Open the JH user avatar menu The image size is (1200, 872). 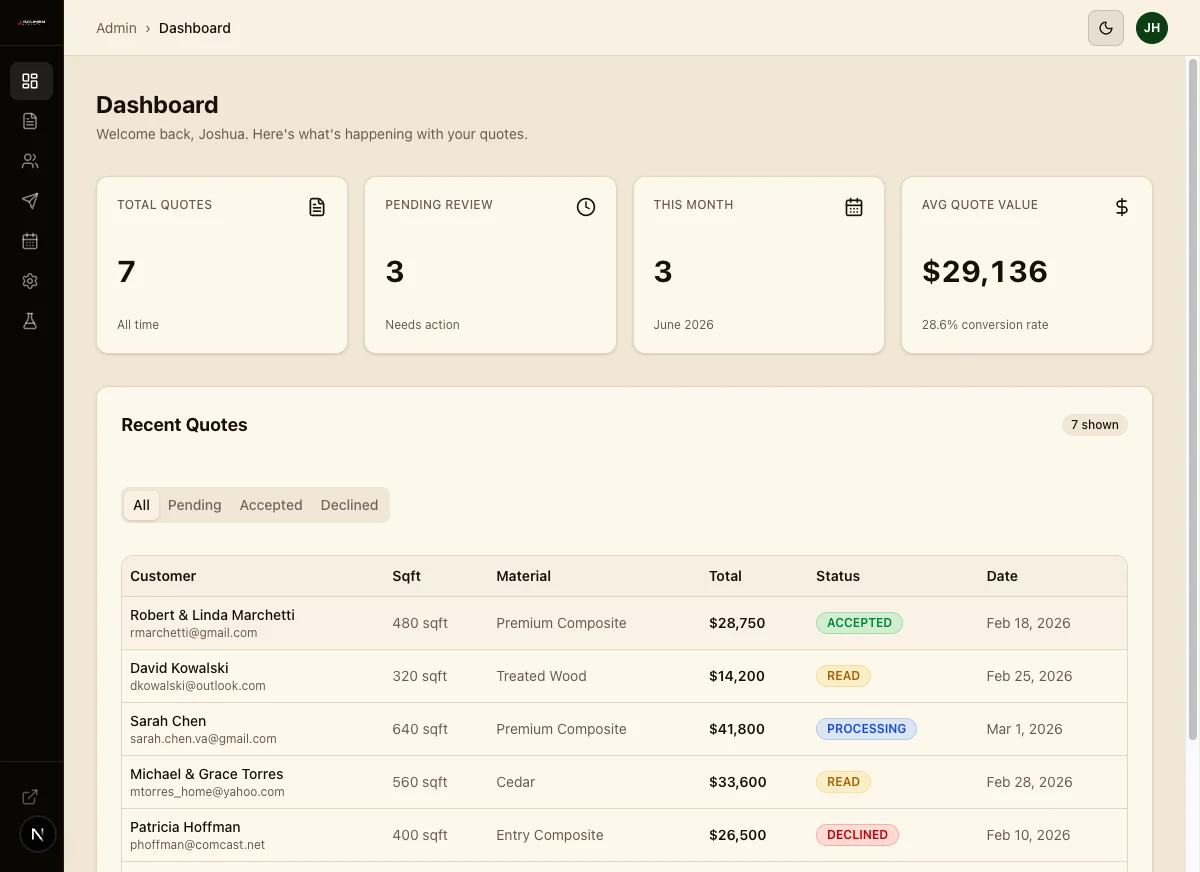(1152, 28)
